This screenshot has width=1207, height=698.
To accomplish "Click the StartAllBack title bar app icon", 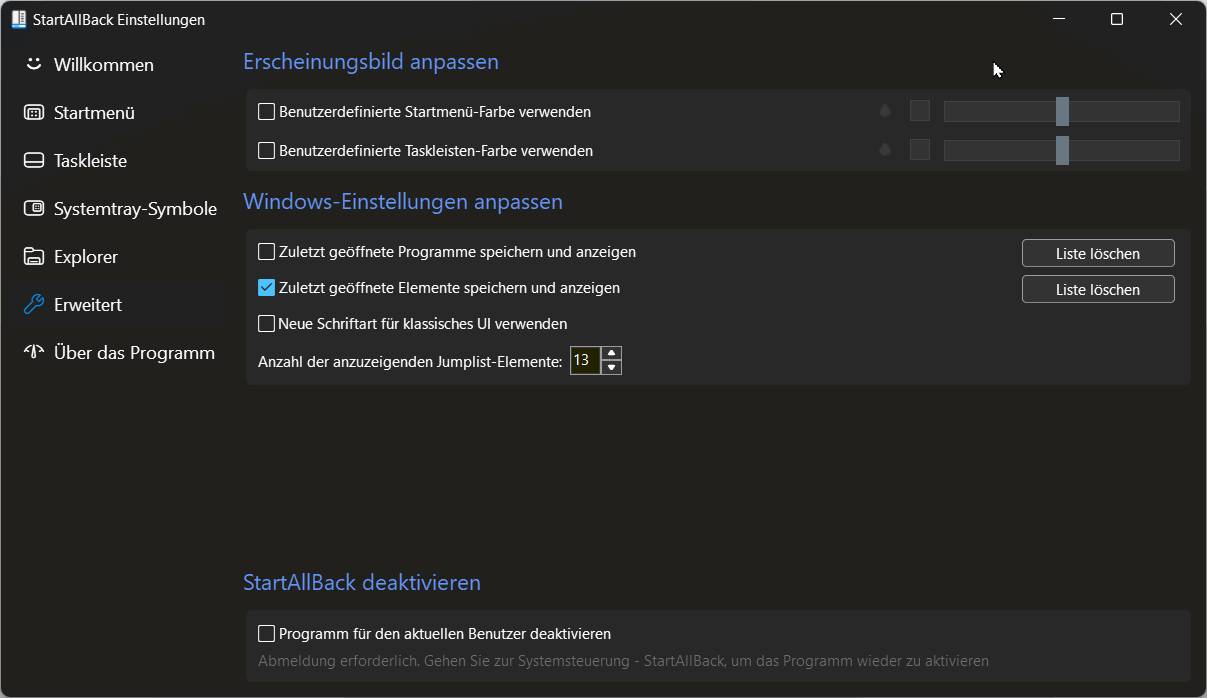I will tap(18, 19).
